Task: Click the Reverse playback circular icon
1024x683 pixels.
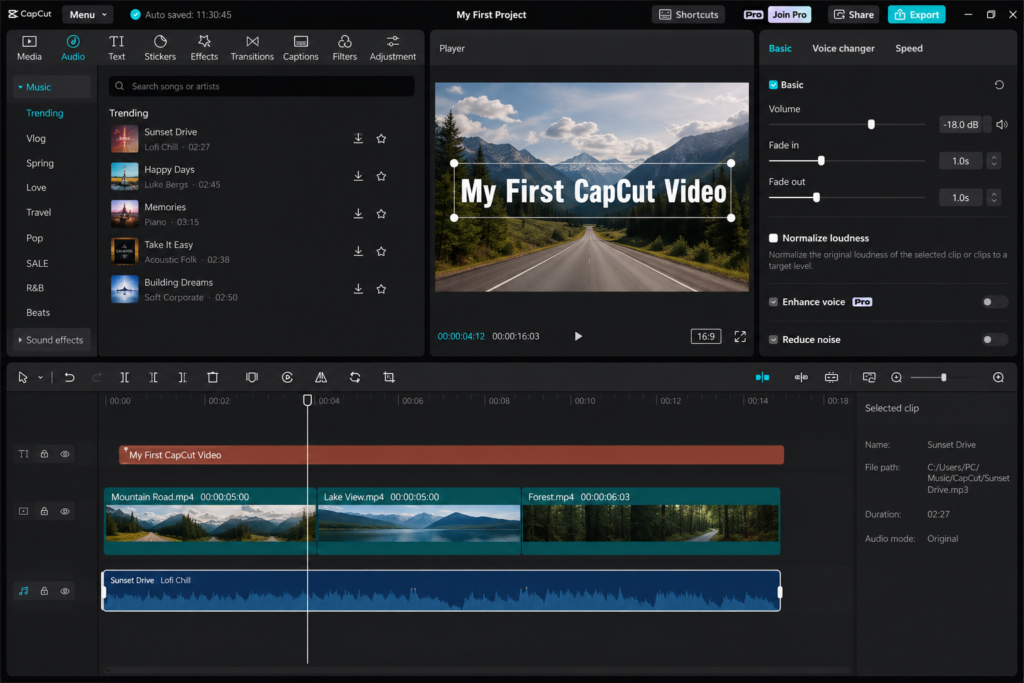Action: (x=287, y=377)
